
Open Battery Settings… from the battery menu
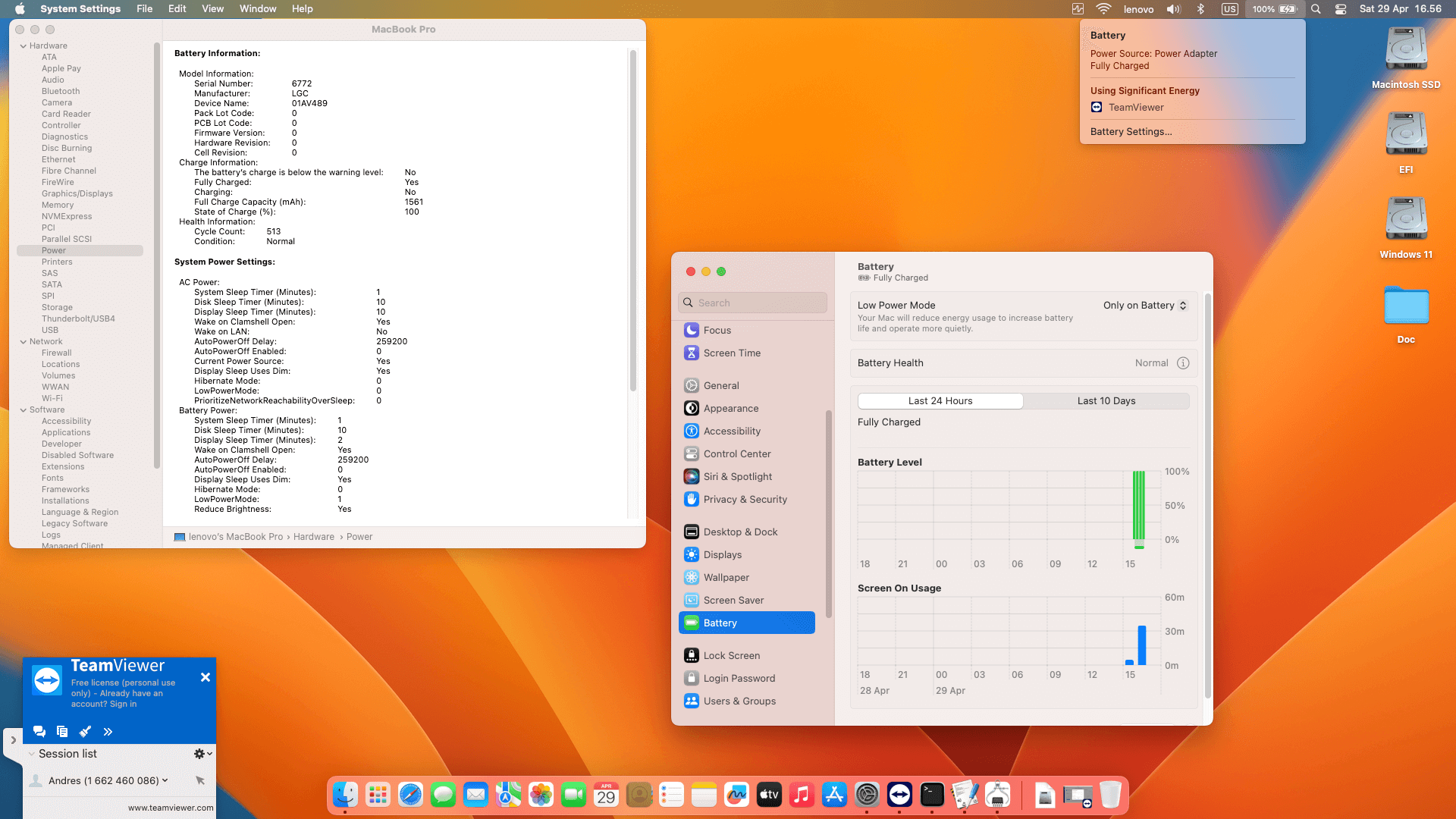(1131, 132)
